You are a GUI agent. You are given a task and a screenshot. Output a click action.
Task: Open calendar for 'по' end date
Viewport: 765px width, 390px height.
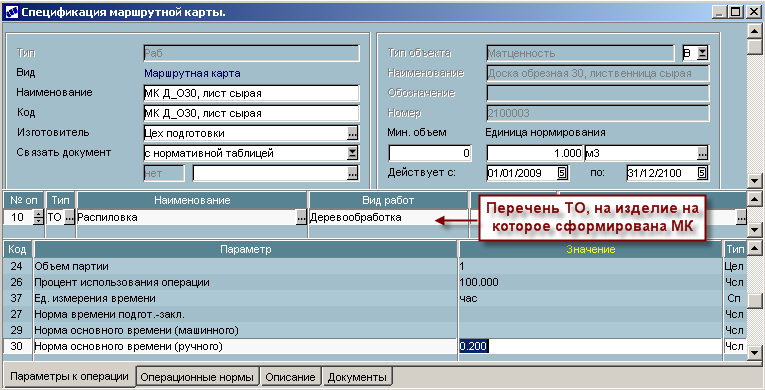(x=702, y=173)
